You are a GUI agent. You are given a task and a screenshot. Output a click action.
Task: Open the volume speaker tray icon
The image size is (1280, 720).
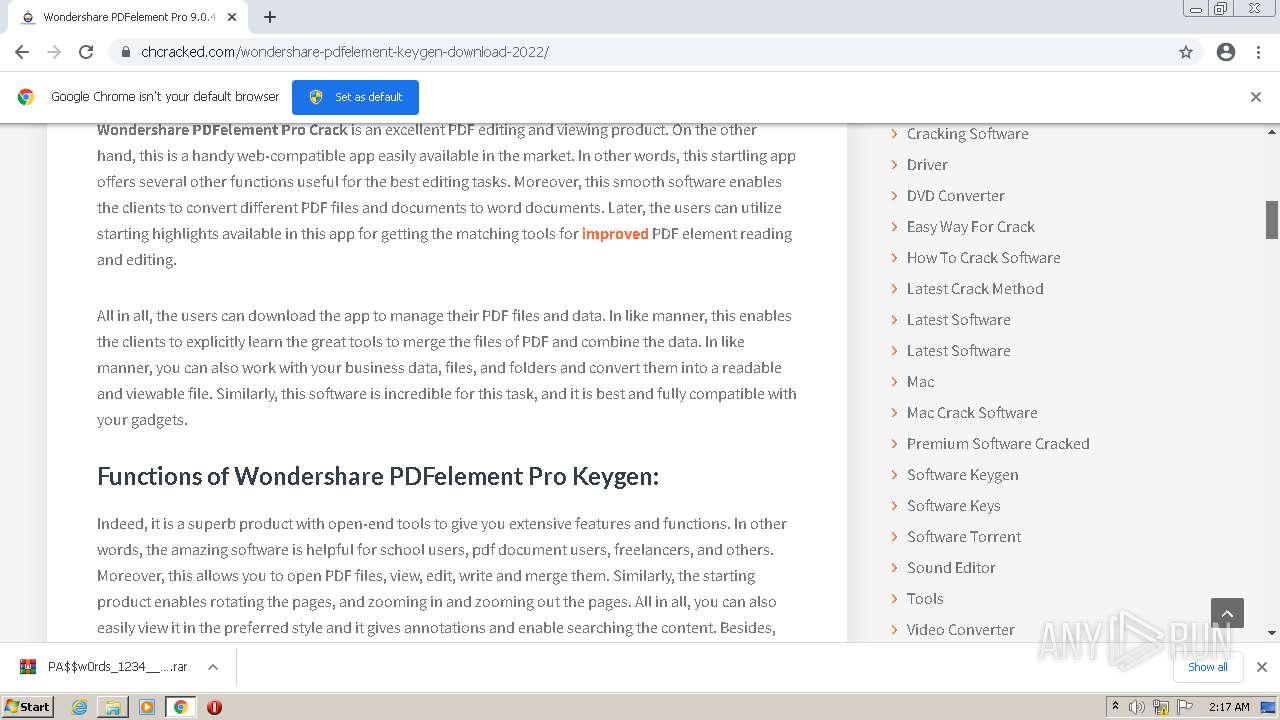[x=1137, y=707]
